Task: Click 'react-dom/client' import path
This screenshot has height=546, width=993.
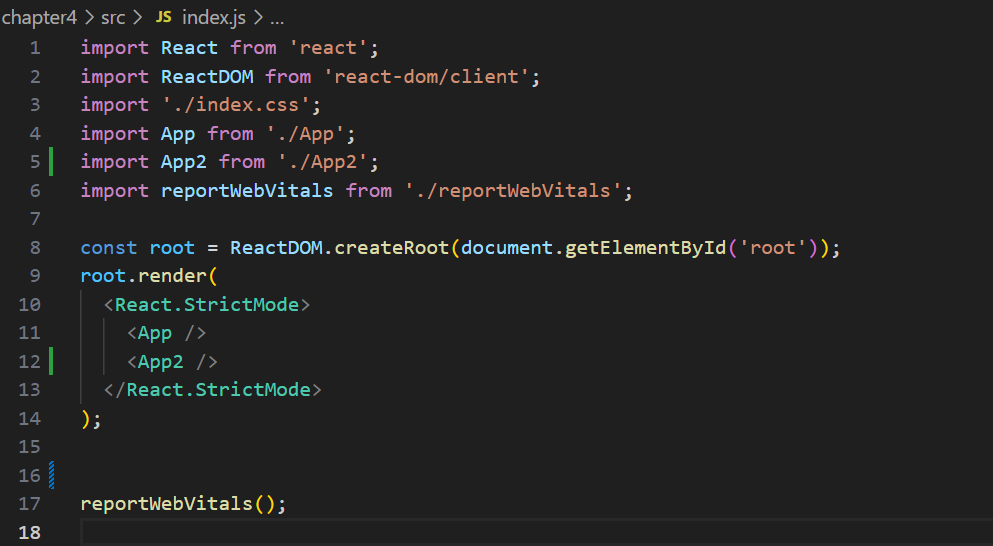Action: (x=426, y=77)
